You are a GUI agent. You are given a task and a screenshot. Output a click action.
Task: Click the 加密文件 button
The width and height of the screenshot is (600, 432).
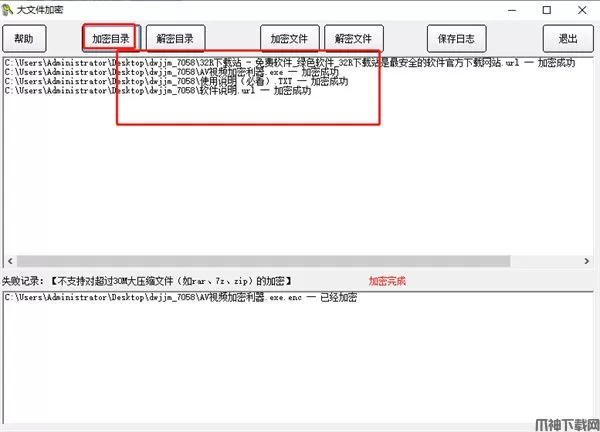coord(289,38)
